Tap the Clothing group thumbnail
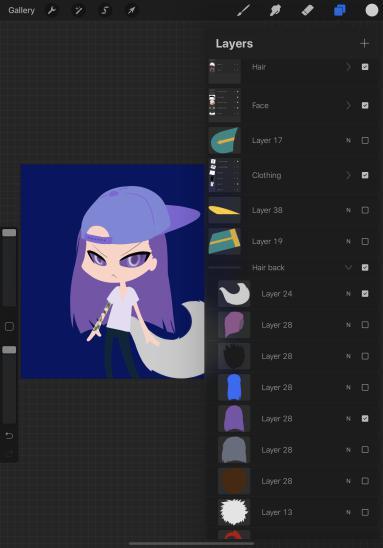This screenshot has width=383, height=548. click(224, 175)
